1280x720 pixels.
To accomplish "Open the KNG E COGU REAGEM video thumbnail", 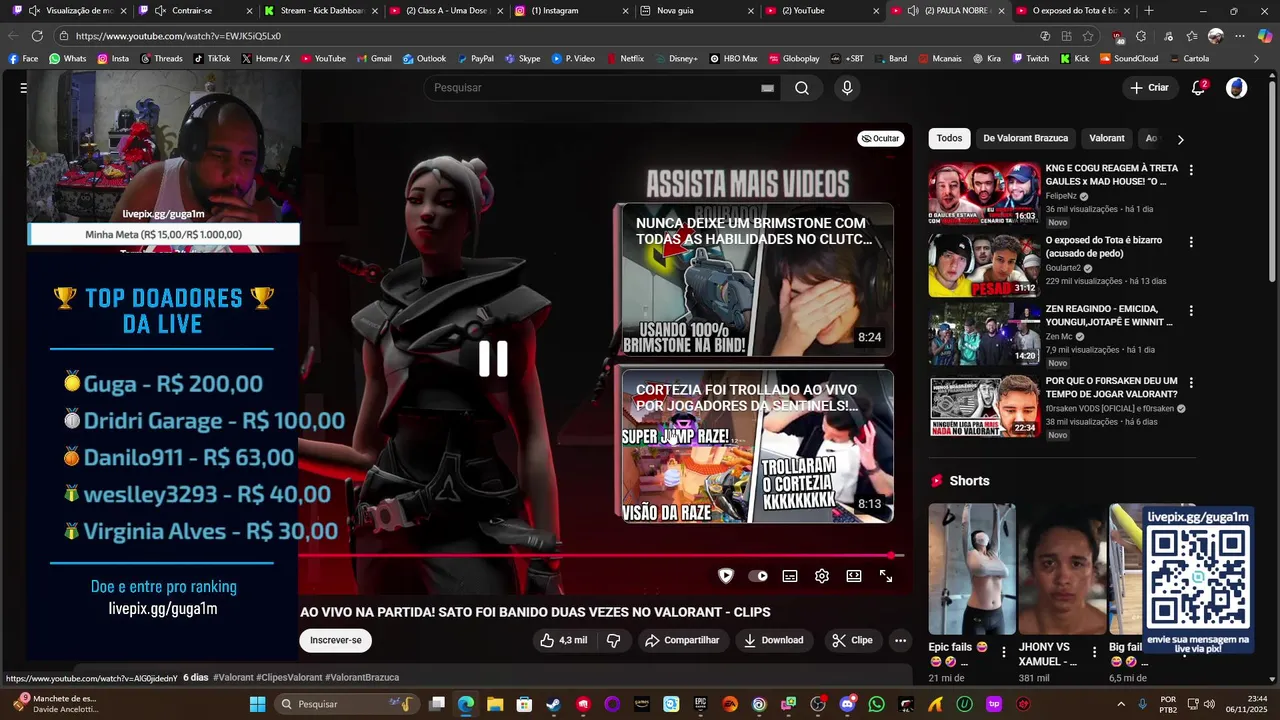I will coord(984,194).
